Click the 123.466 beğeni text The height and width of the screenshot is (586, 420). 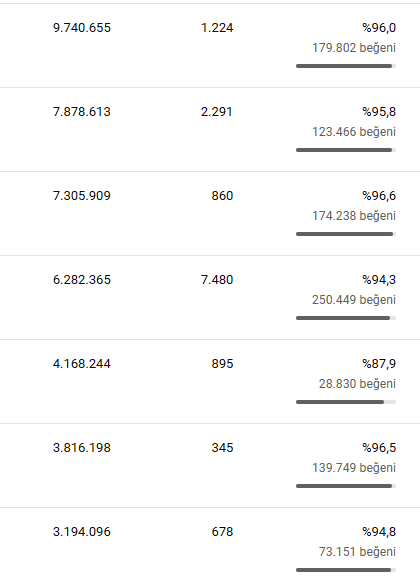354,132
